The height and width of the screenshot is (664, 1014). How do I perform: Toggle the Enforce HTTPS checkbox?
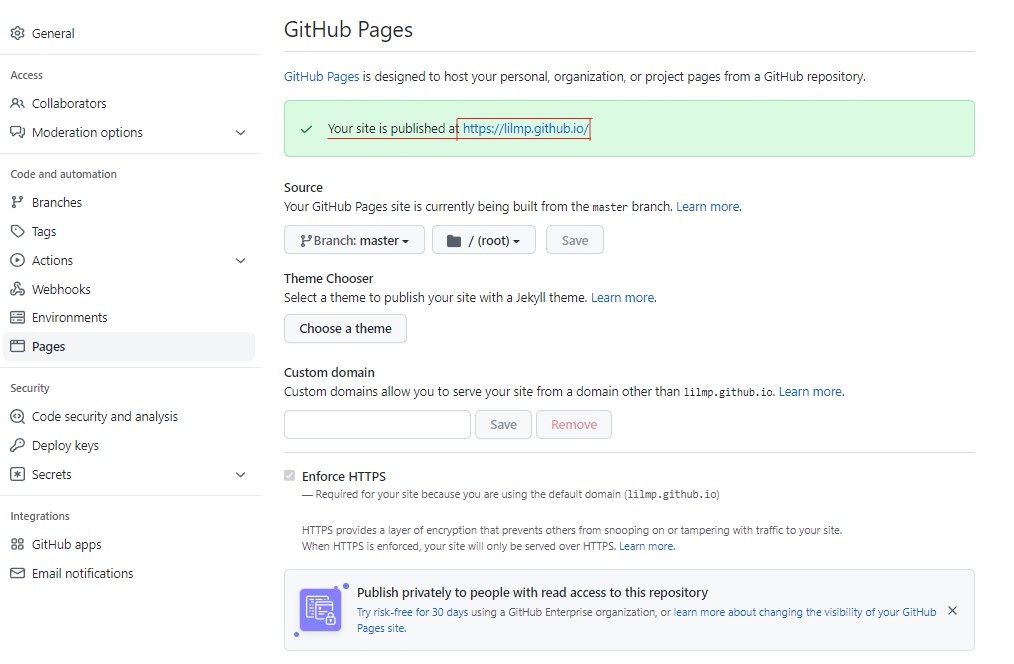pyautogui.click(x=290, y=476)
